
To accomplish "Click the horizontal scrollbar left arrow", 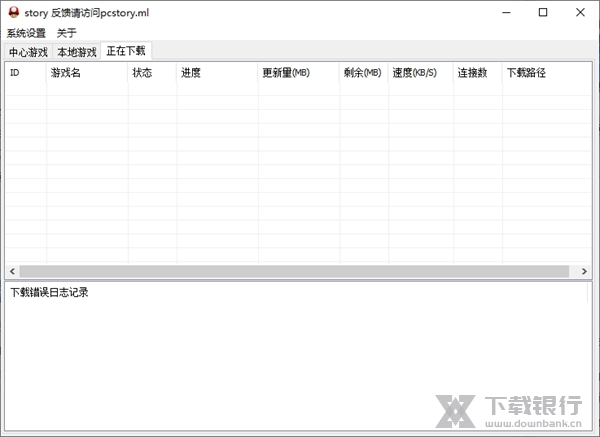I will click(x=12, y=271).
